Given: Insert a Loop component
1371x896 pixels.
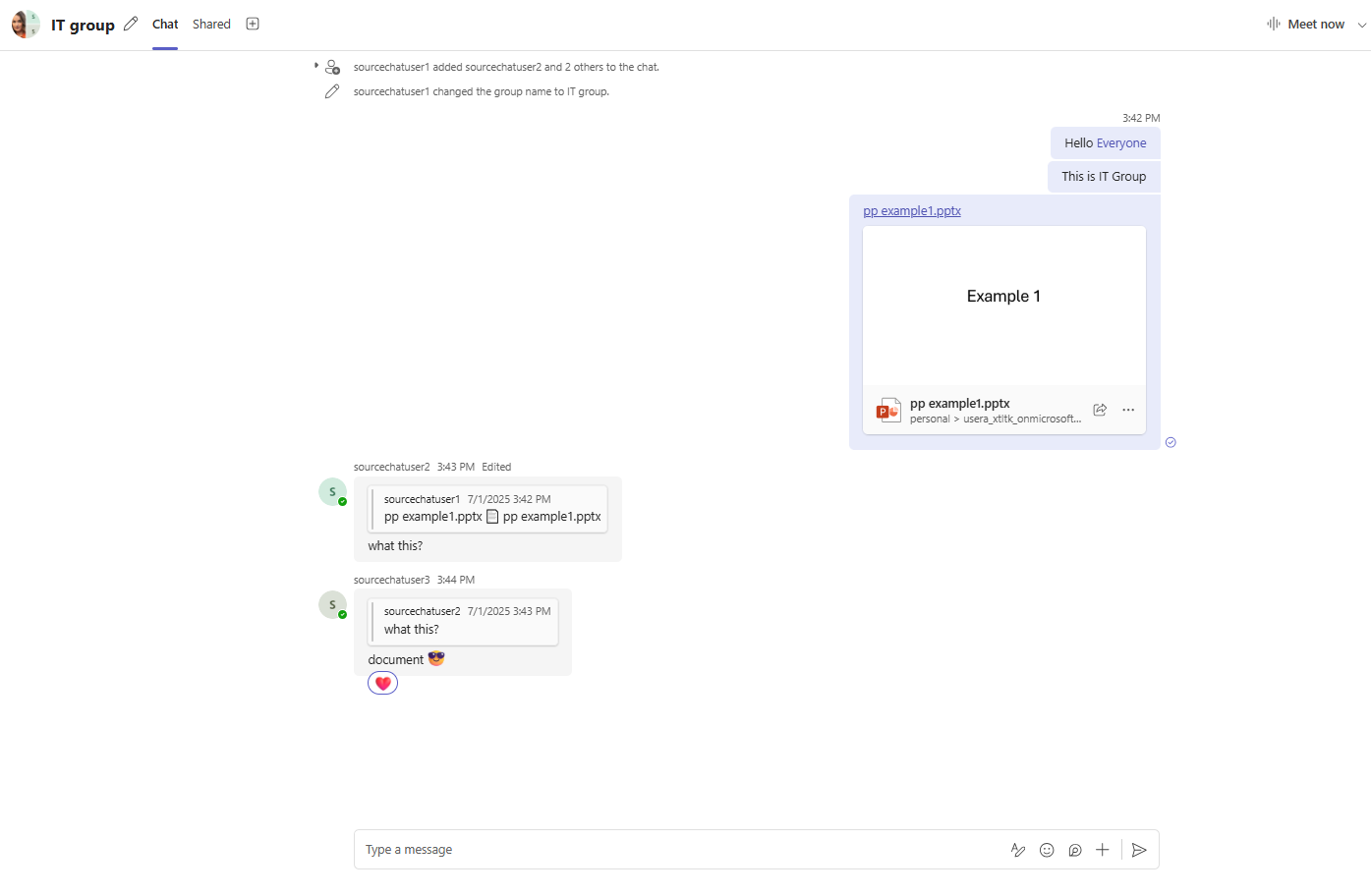Looking at the screenshot, I should pos(1074,850).
